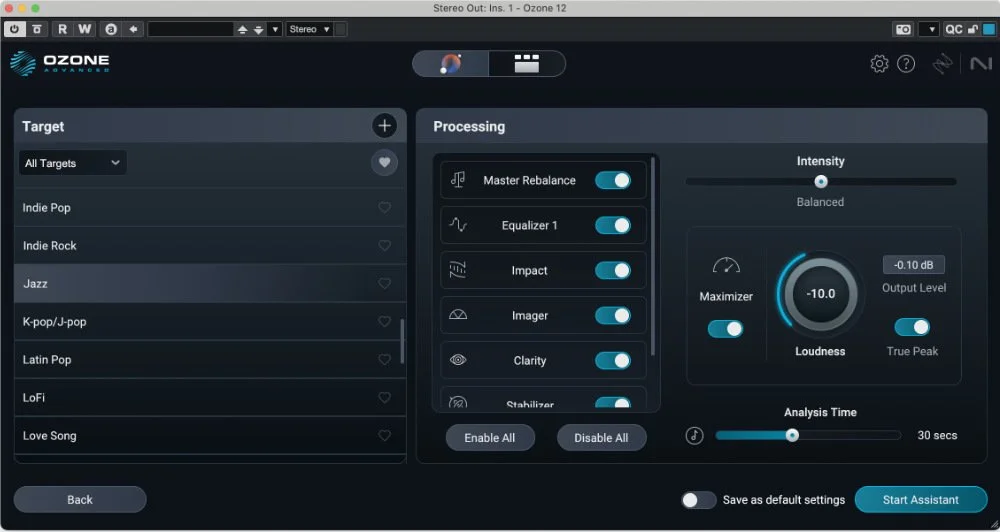This screenshot has height=532, width=1000.
Task: Click the Clarity eye icon
Action: 458,360
